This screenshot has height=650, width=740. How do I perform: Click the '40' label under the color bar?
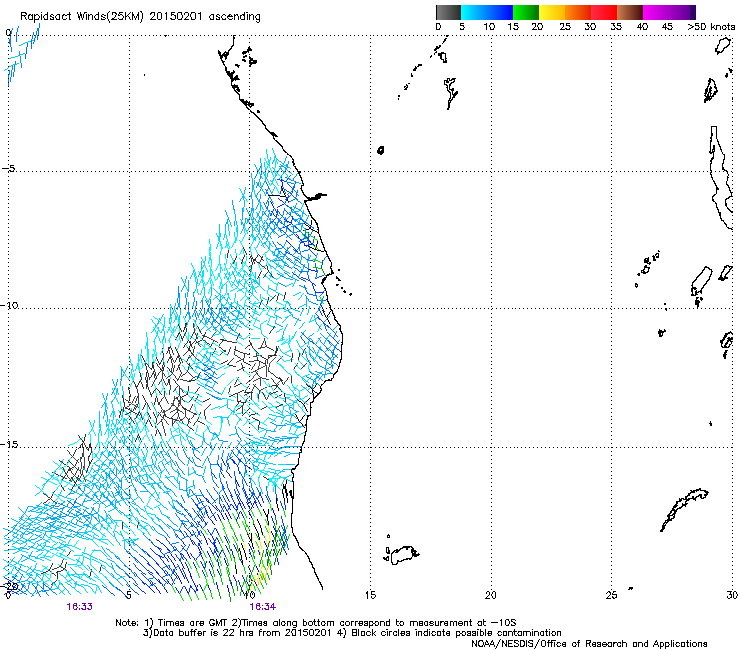(x=642, y=27)
